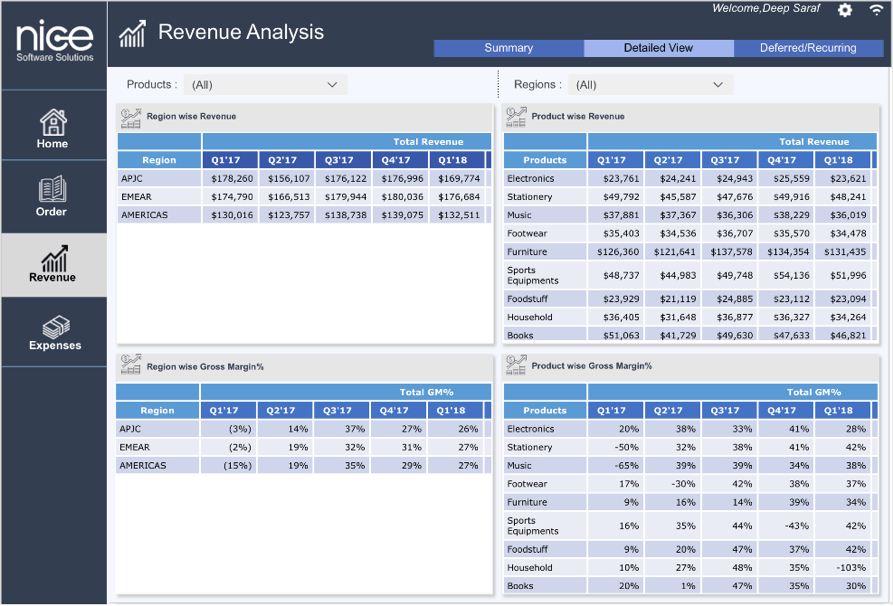Switch to the Summary tab
The width and height of the screenshot is (893, 606).
click(508, 48)
